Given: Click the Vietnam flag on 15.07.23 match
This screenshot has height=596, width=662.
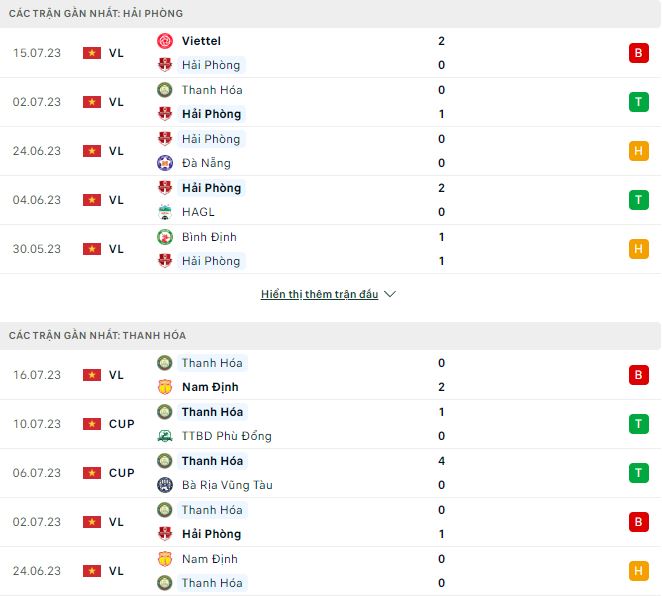Looking at the screenshot, I should coord(92,53).
